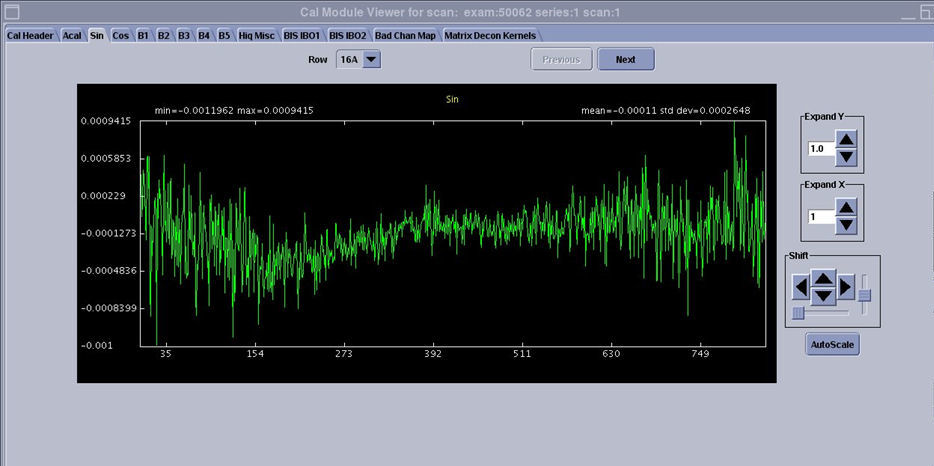Click the AutoScale button
Viewport: 934px width, 466px height.
click(832, 345)
